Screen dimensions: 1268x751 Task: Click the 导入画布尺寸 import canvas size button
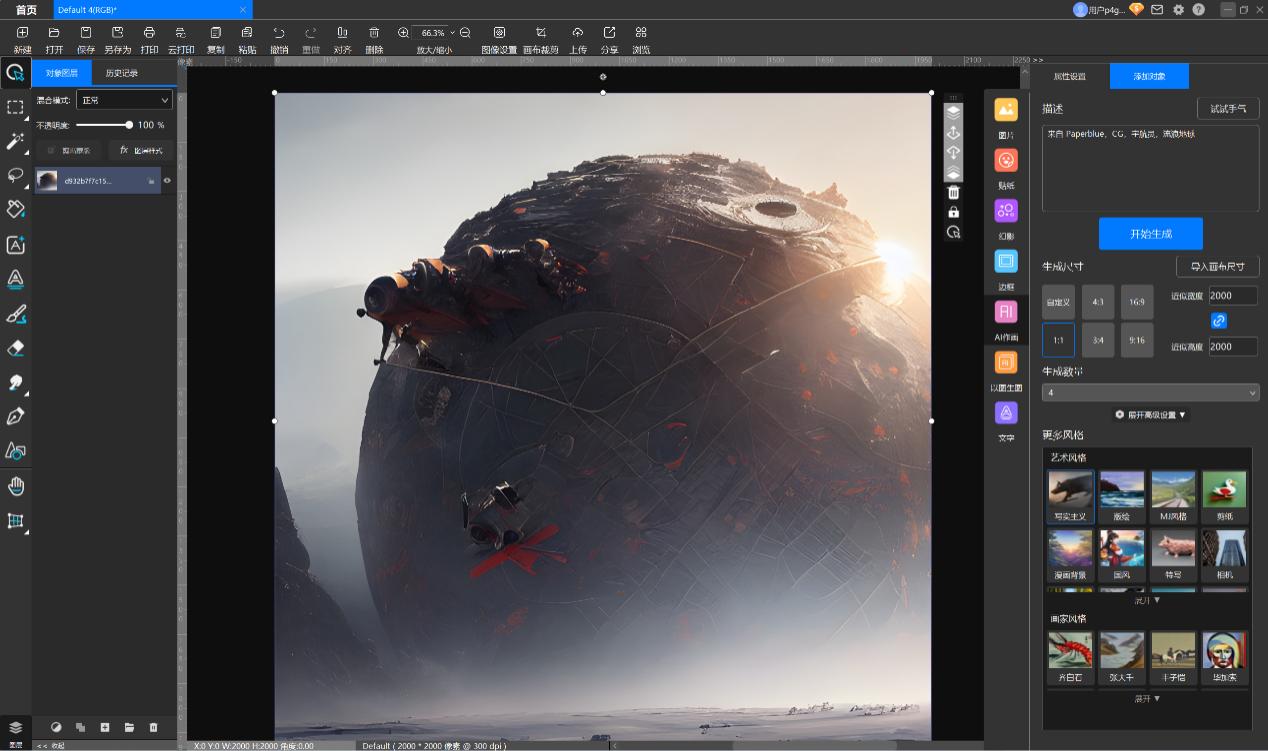pyautogui.click(x=1217, y=267)
